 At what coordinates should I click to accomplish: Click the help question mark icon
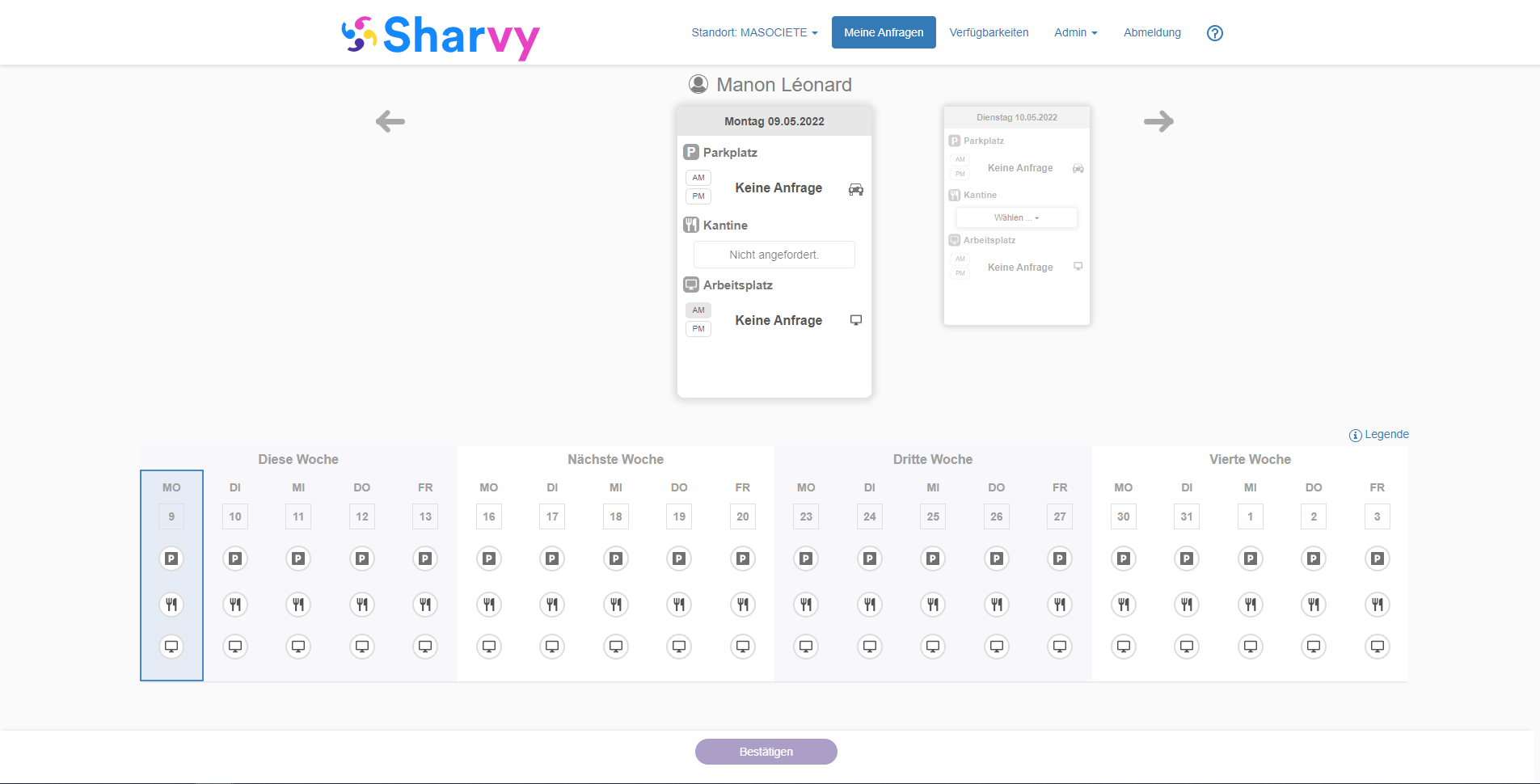1214,33
